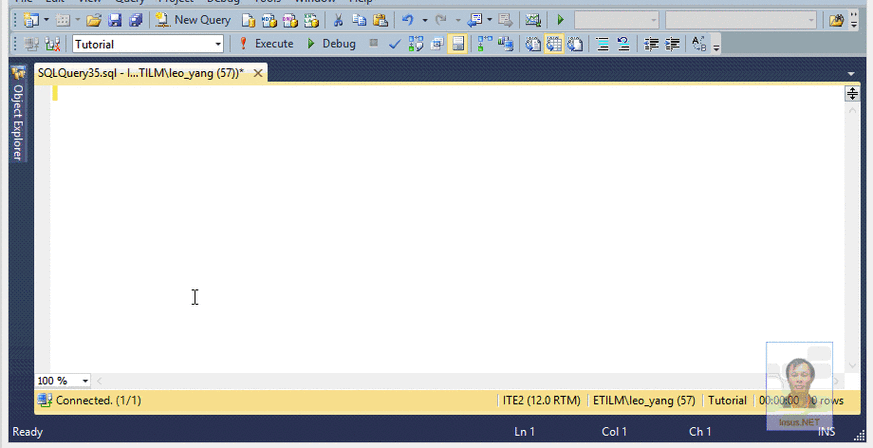Toggle the highlighted SQLCMD mode button
The width and height of the screenshot is (873, 448).
[x=458, y=44]
